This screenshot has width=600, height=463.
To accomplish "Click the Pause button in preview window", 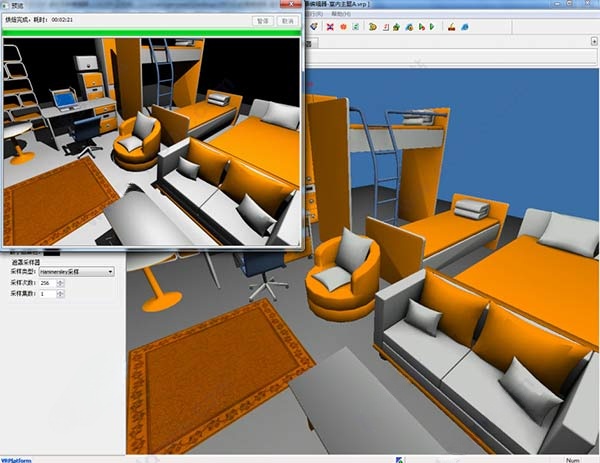I will click(263, 21).
